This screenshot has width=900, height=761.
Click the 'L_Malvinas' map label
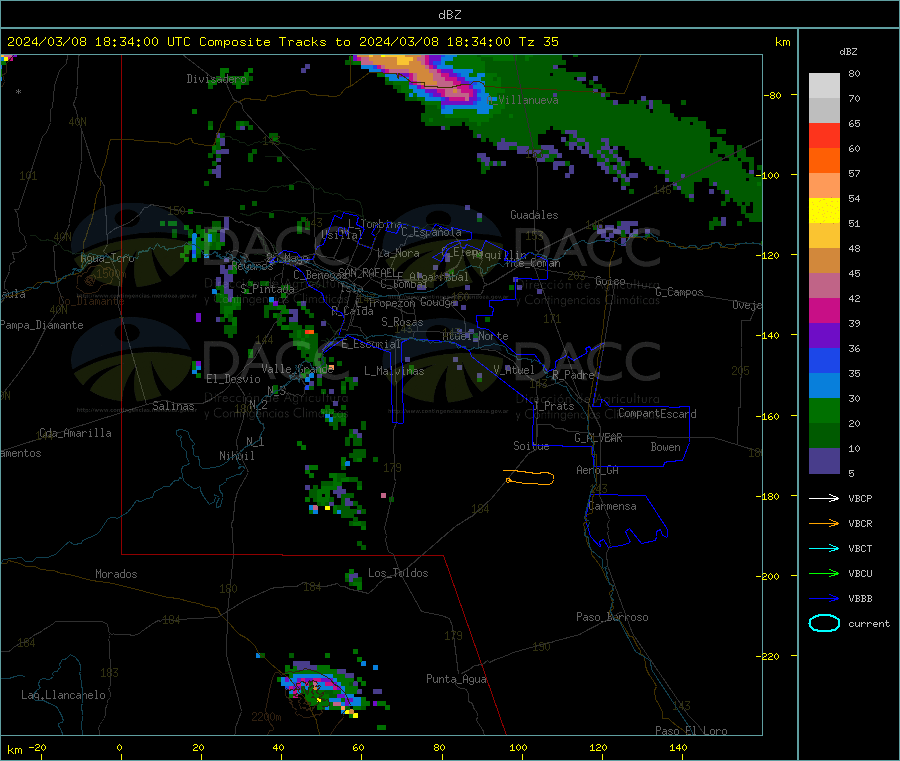(x=394, y=371)
